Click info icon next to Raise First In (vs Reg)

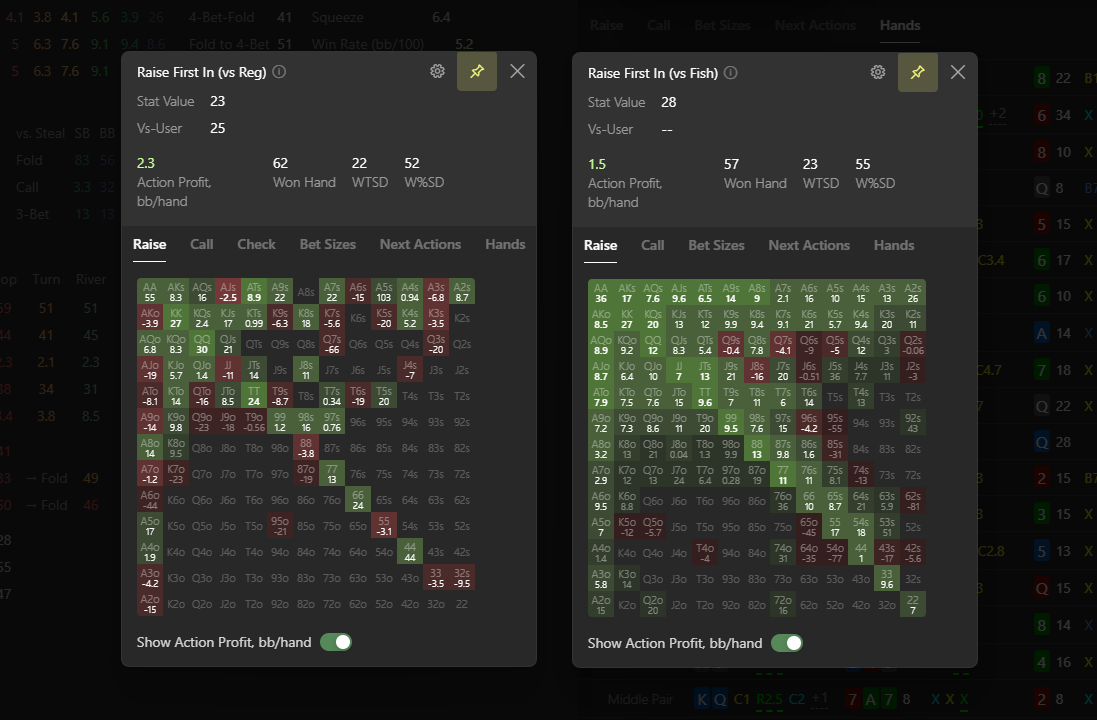pos(279,72)
